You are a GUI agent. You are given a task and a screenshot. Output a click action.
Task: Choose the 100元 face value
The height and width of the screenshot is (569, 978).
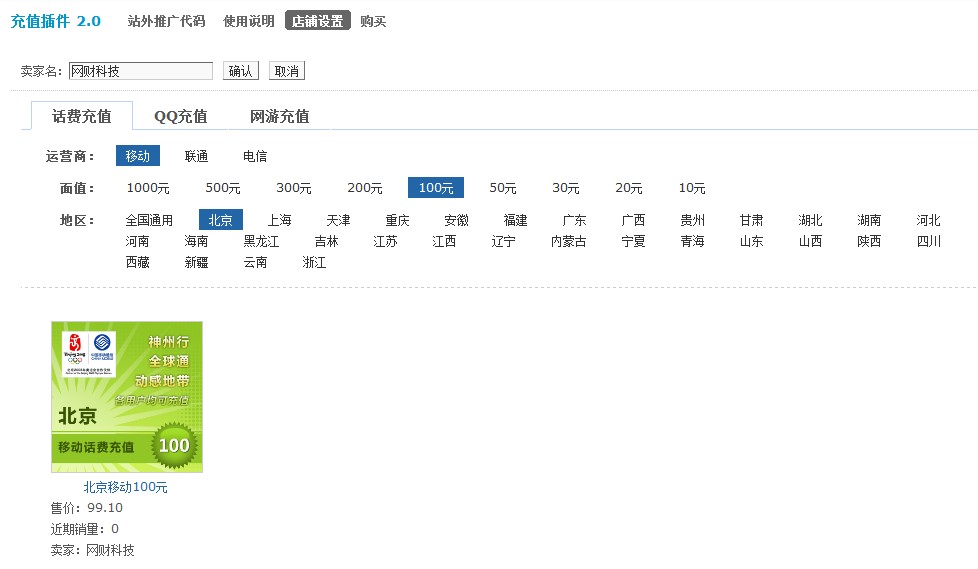coord(436,187)
